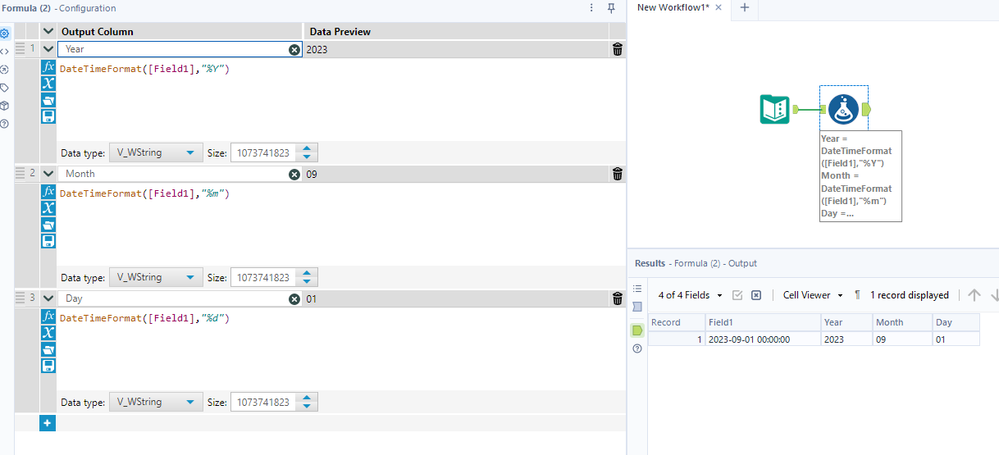Click the Day expression editor text
The height and width of the screenshot is (455, 999).
pyautogui.click(x=144, y=317)
